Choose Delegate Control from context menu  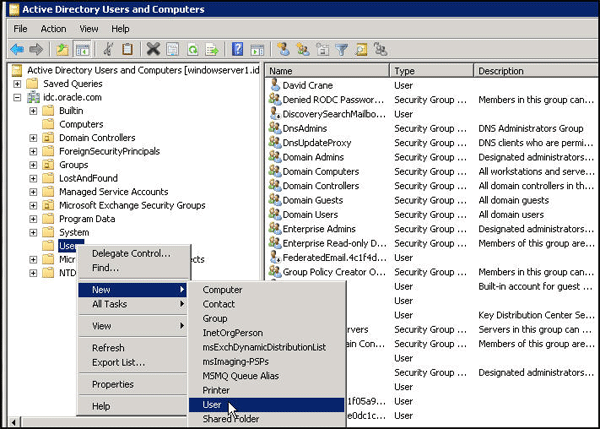(130, 254)
